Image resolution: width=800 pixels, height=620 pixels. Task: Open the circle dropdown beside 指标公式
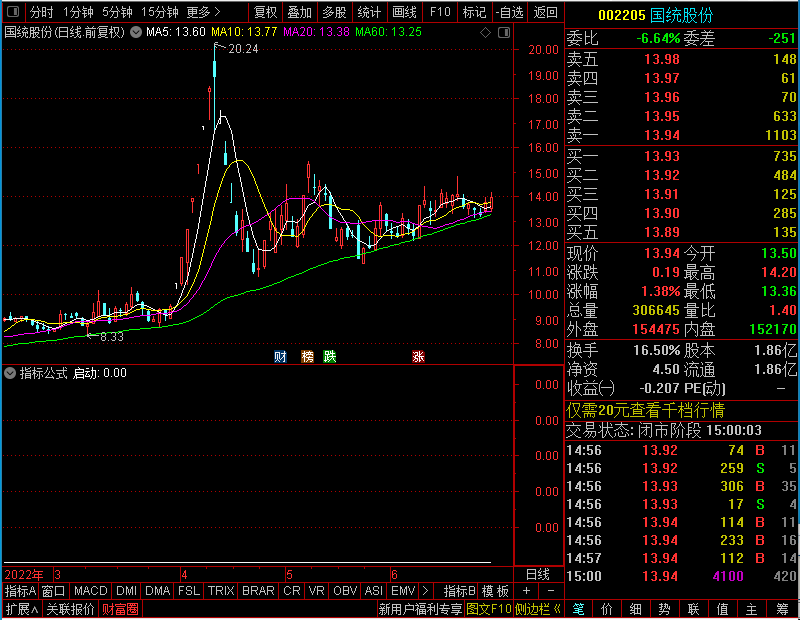(10, 373)
